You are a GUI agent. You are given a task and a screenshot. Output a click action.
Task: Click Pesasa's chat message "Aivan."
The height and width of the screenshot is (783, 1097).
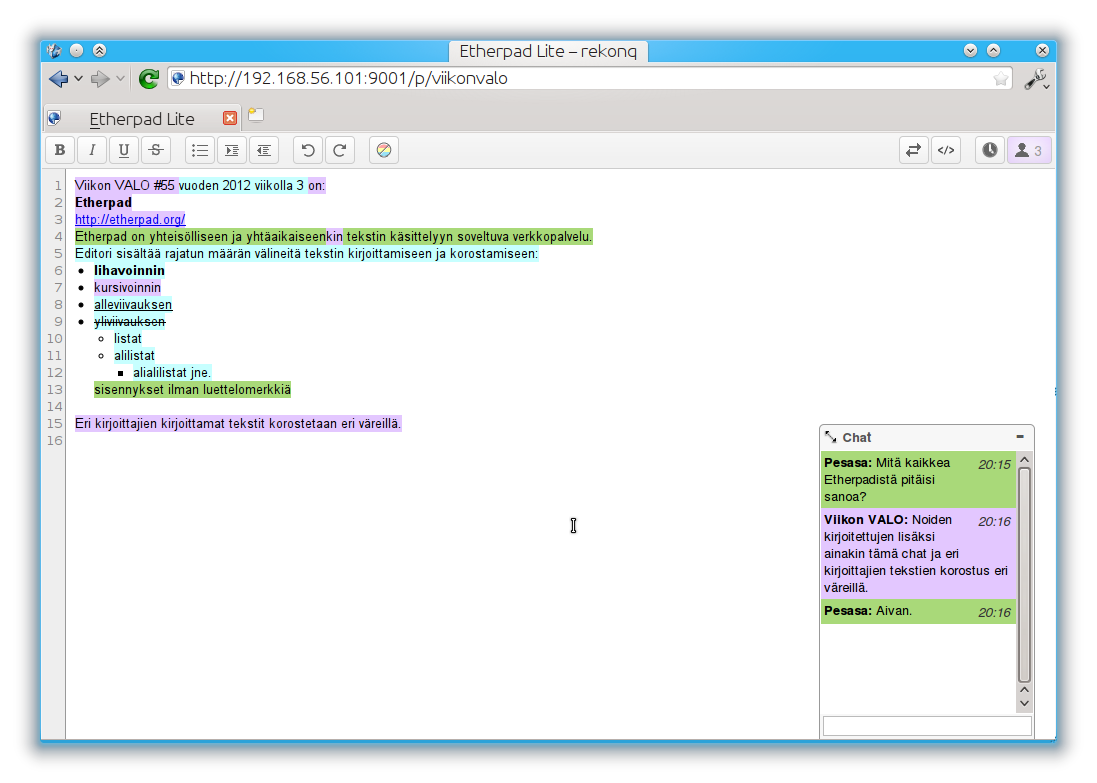[919, 611]
